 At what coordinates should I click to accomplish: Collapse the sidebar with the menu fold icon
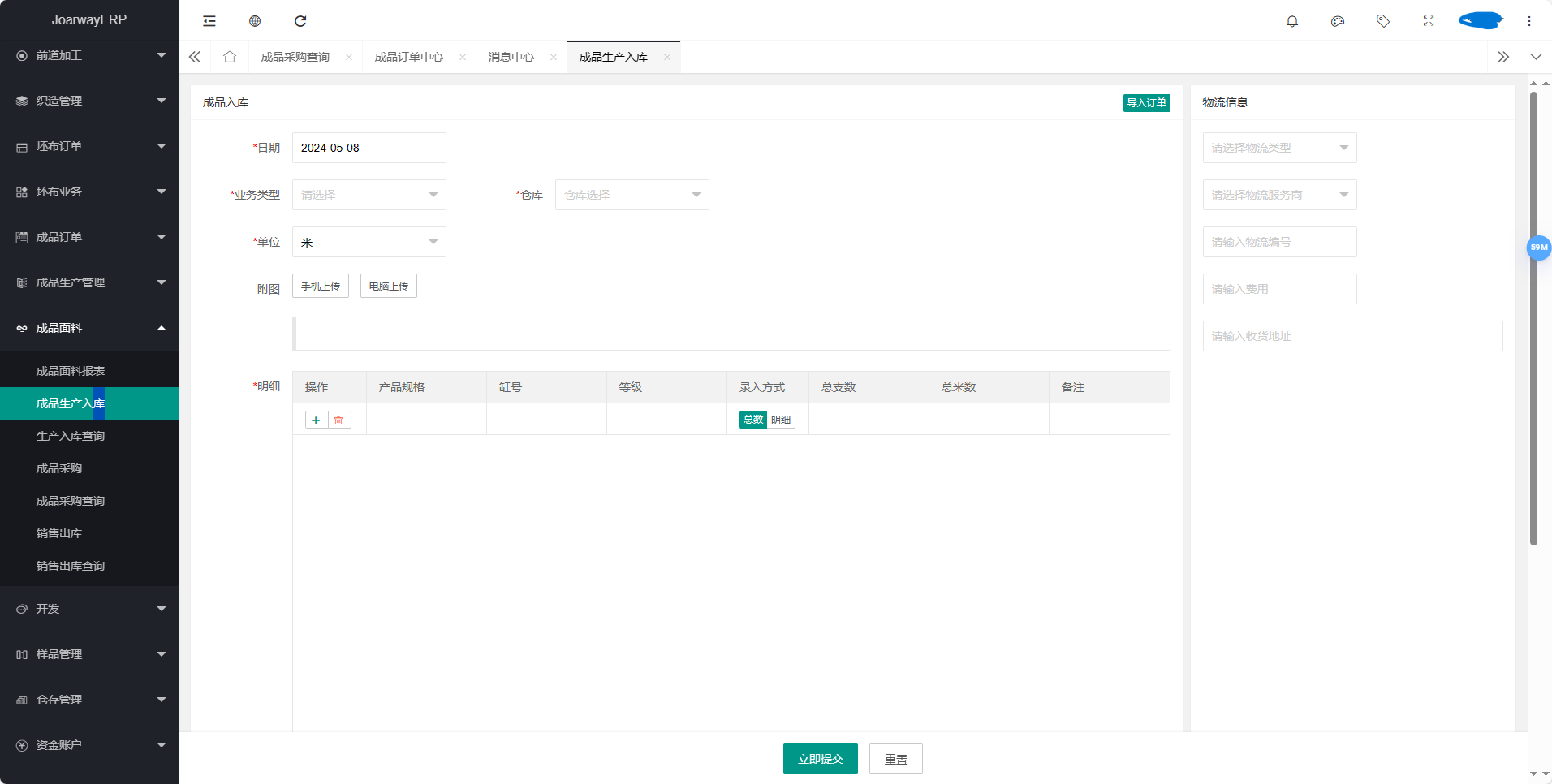pyautogui.click(x=209, y=21)
